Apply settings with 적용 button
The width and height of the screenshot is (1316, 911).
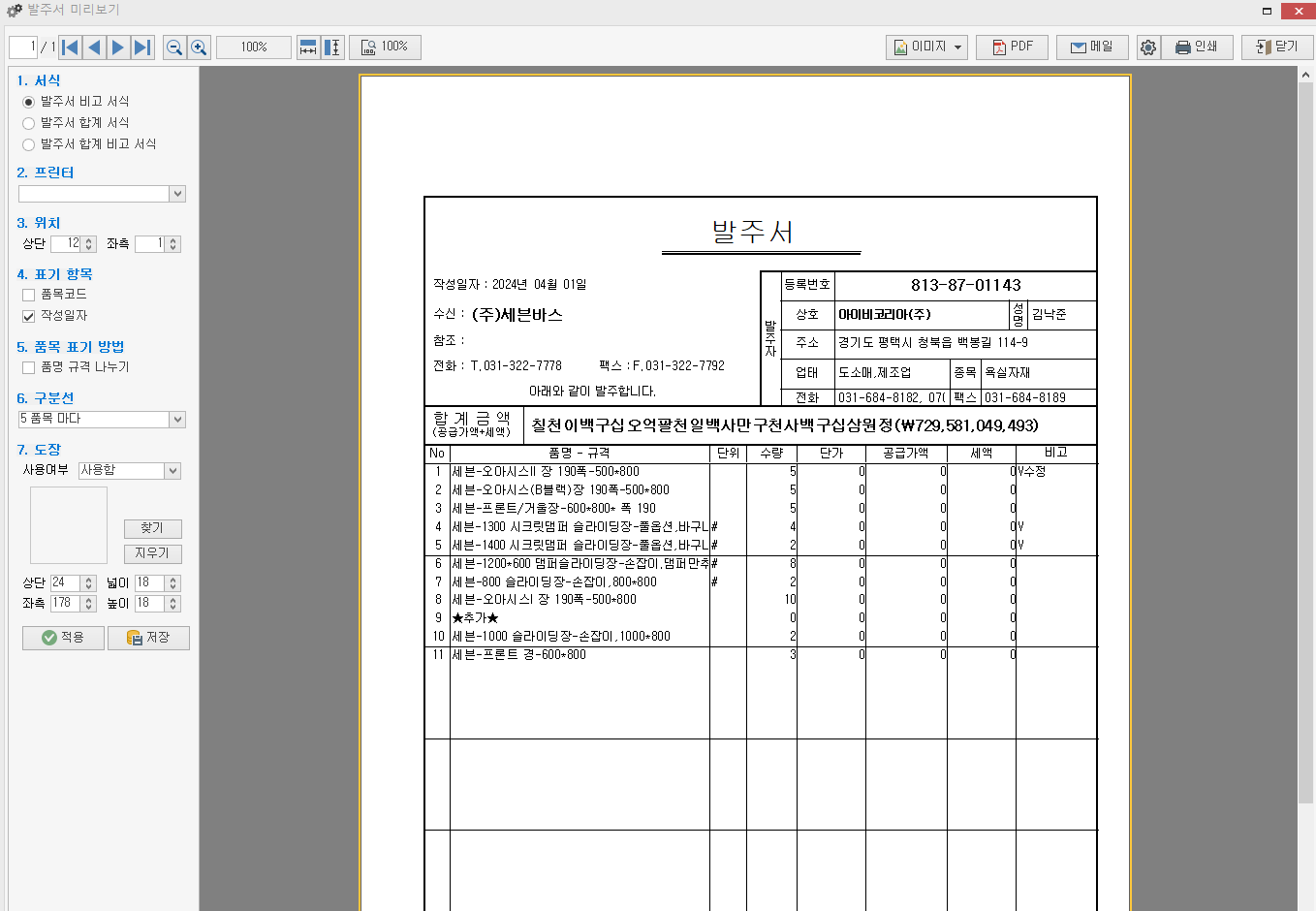63,638
